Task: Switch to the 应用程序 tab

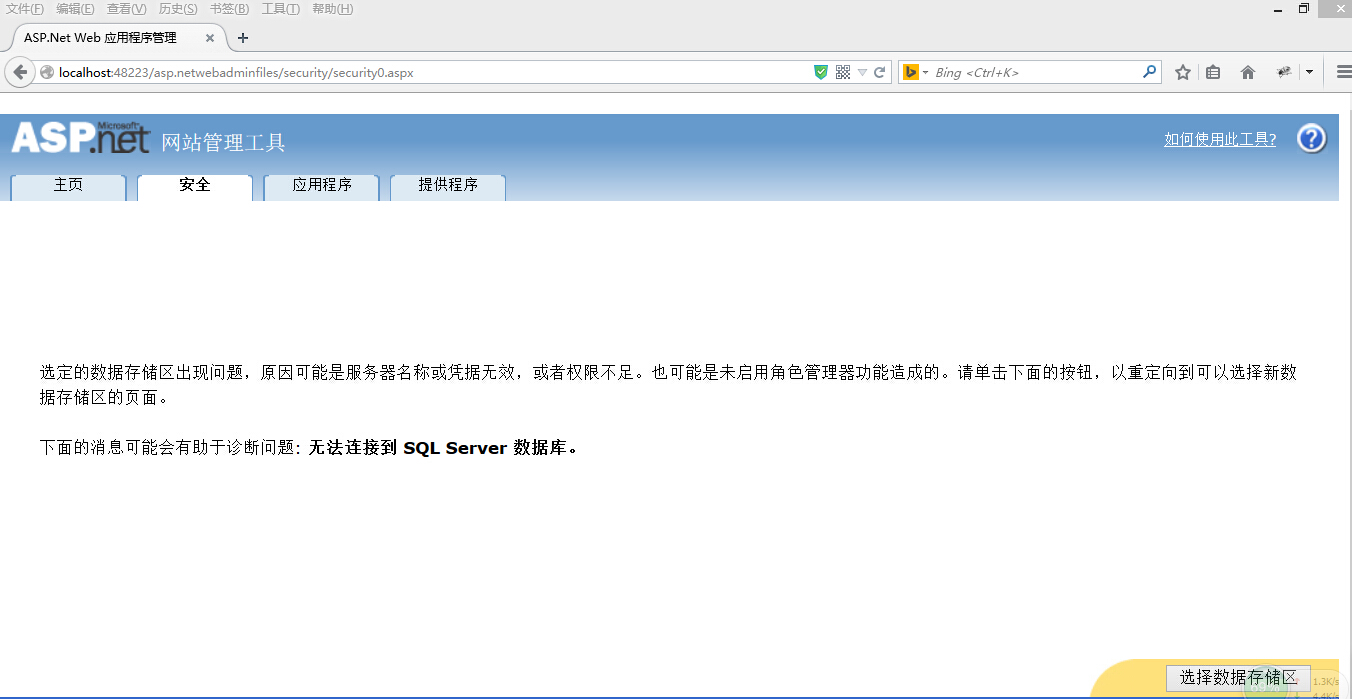Action: click(321, 186)
